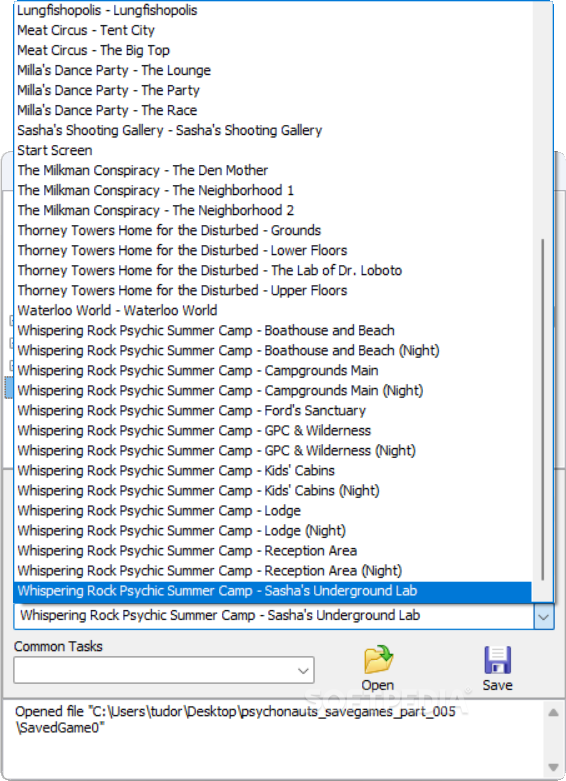This screenshot has width=566, height=781.
Task: Pick Whispering Rock - Campgrounds Main
Action: pyautogui.click(x=273, y=371)
